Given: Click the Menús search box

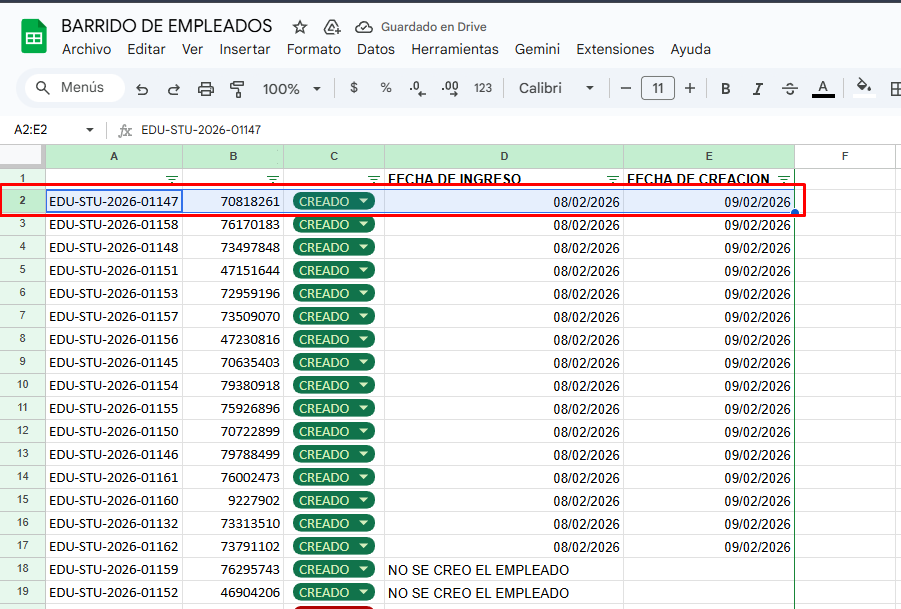Looking at the screenshot, I should click(x=74, y=88).
